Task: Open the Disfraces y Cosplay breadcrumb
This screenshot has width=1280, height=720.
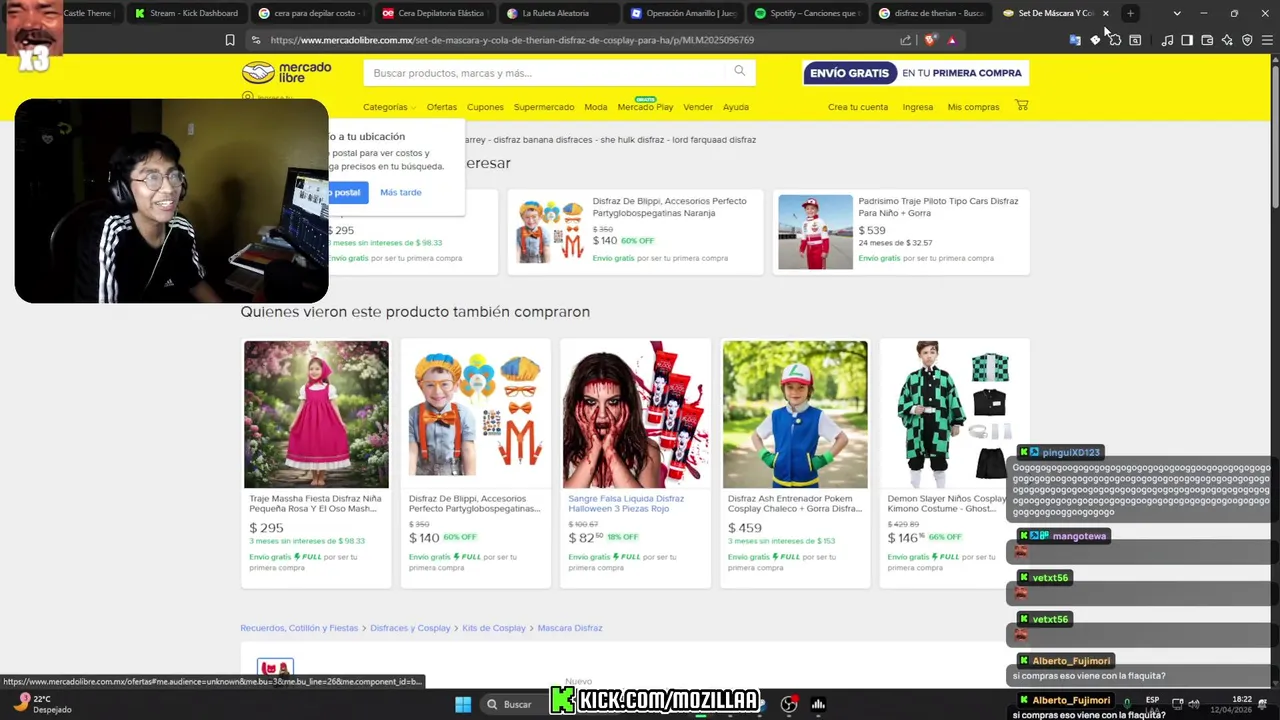Action: pos(410,628)
